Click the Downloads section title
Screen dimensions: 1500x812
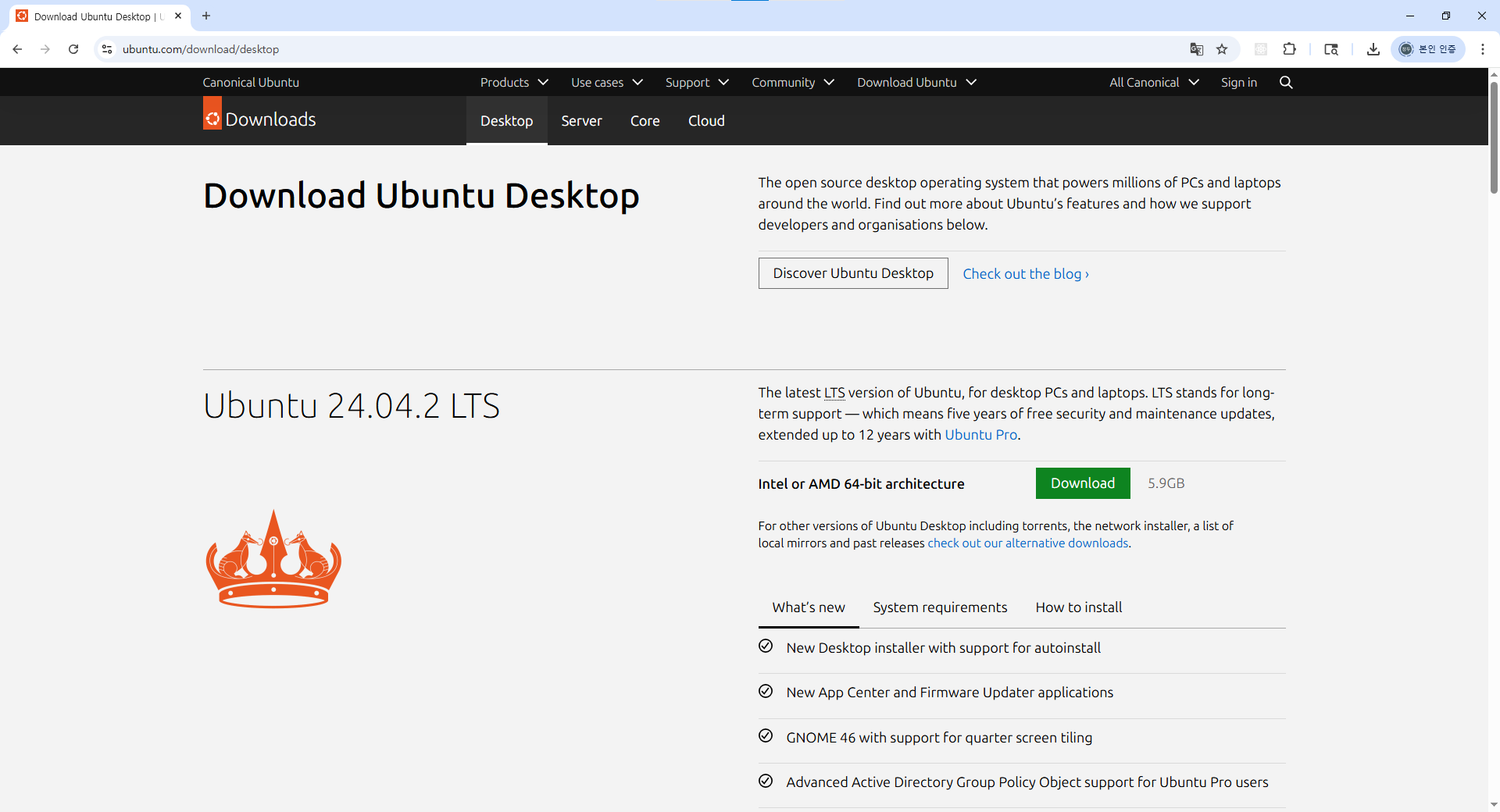pyautogui.click(x=270, y=119)
